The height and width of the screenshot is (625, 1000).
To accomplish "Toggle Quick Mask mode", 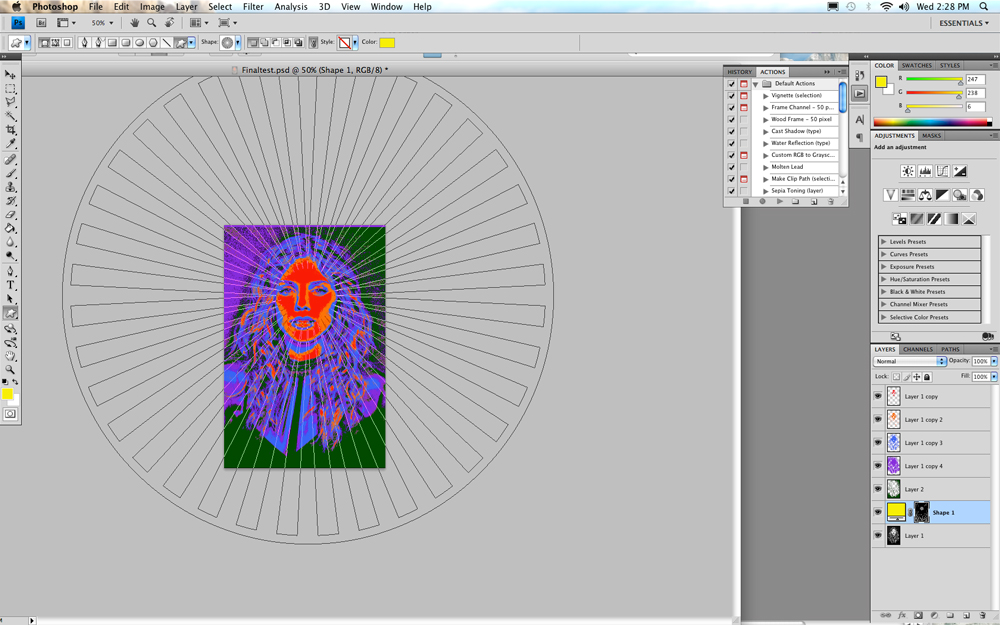I will [x=10, y=414].
